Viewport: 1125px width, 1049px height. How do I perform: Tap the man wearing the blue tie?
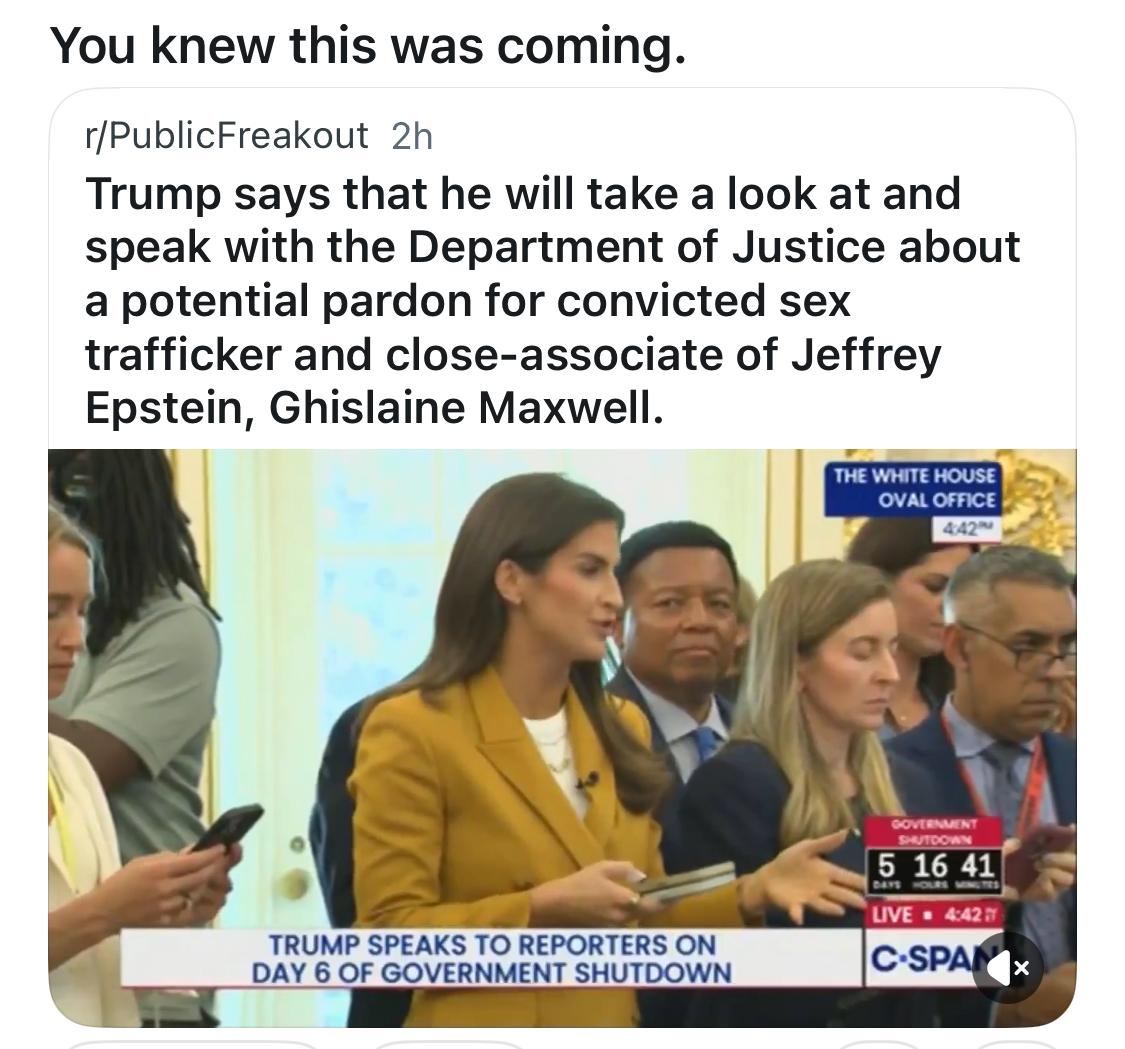click(x=678, y=646)
